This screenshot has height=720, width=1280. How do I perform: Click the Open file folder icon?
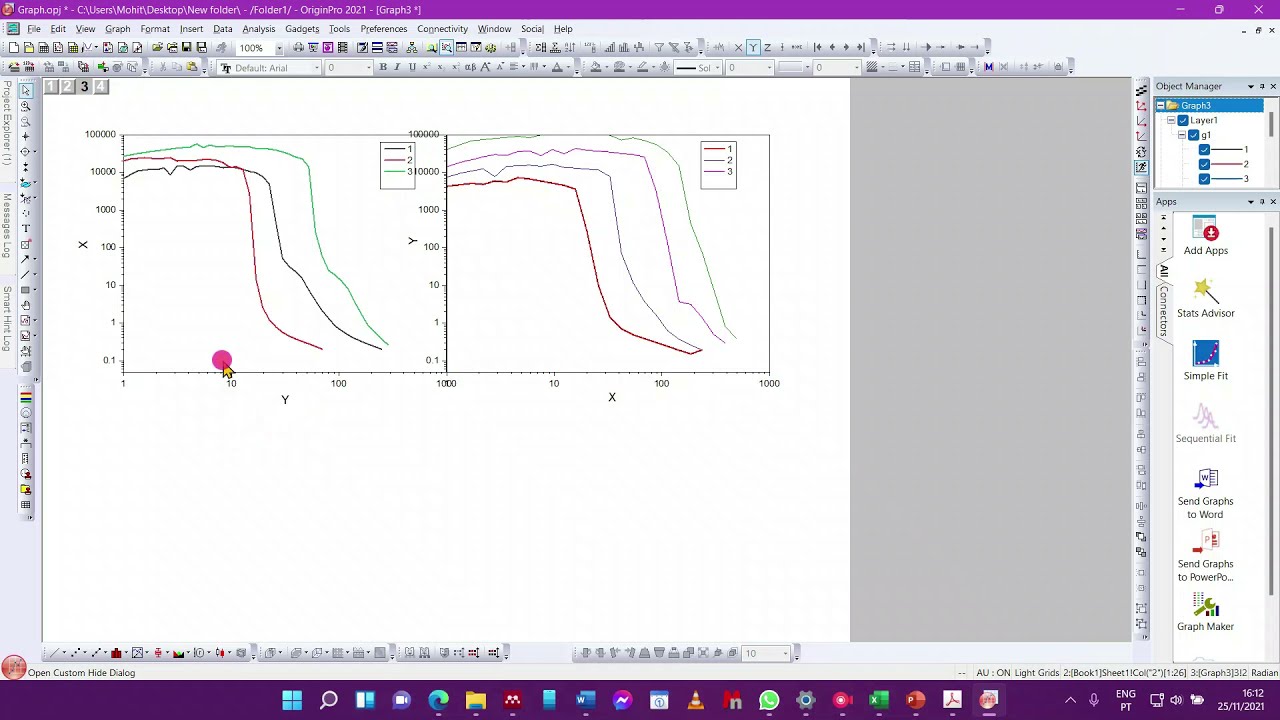coord(157,47)
